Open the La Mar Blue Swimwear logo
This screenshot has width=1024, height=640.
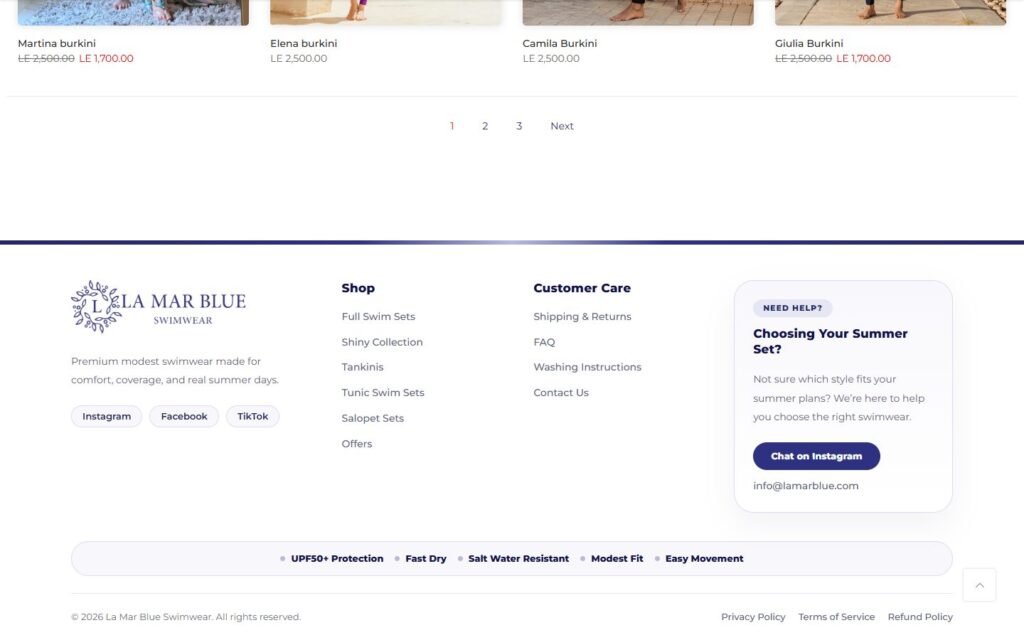tap(159, 307)
